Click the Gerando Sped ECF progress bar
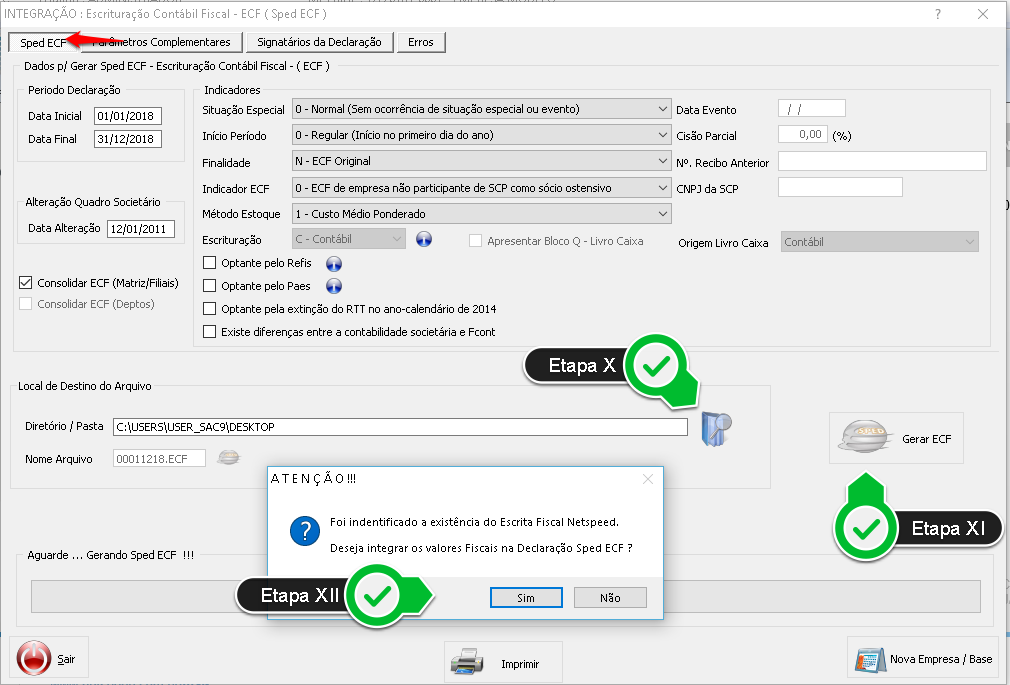Screen dimensions: 1010x685 [150, 597]
